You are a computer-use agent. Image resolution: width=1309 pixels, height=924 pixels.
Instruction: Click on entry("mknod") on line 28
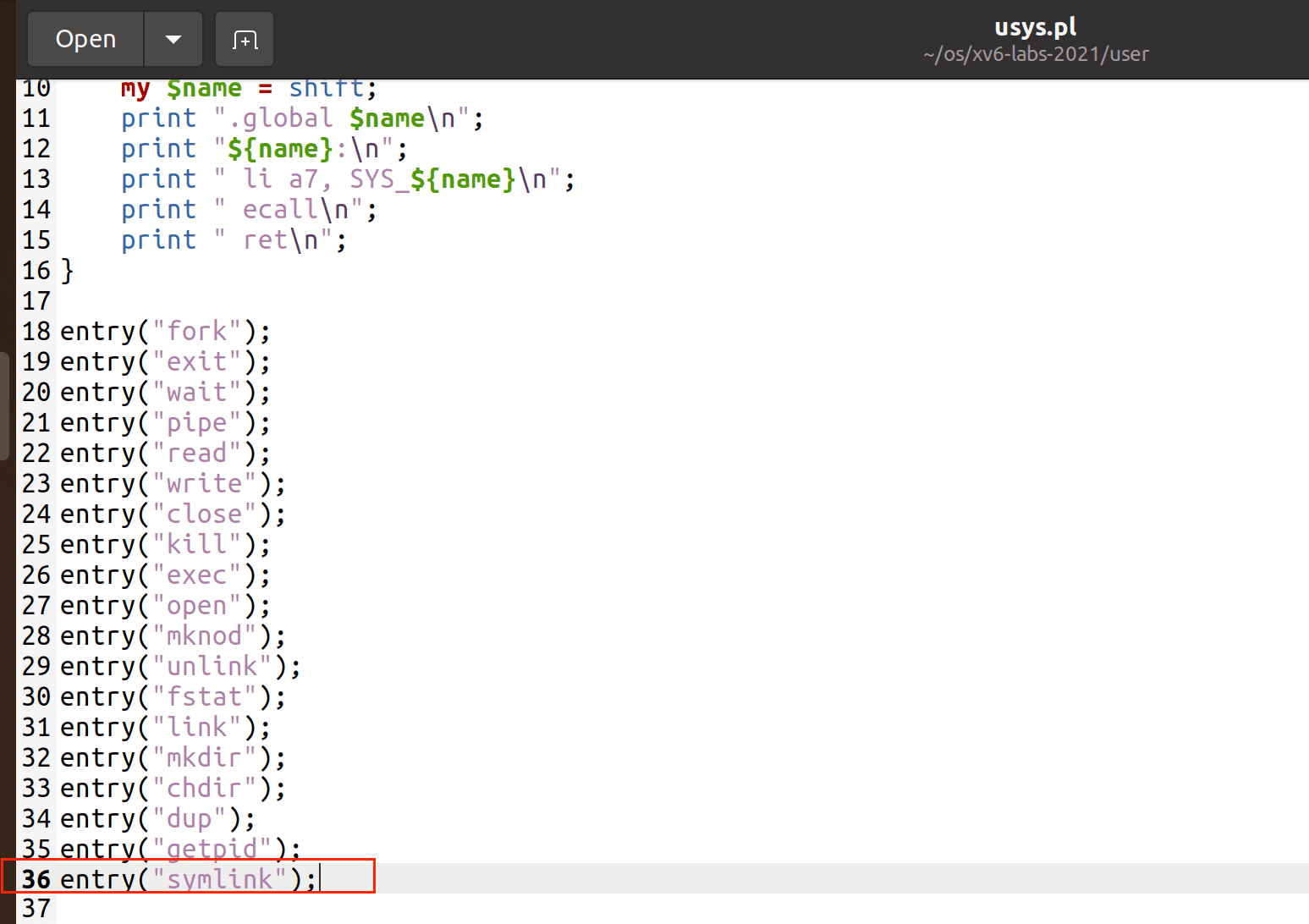coord(173,635)
